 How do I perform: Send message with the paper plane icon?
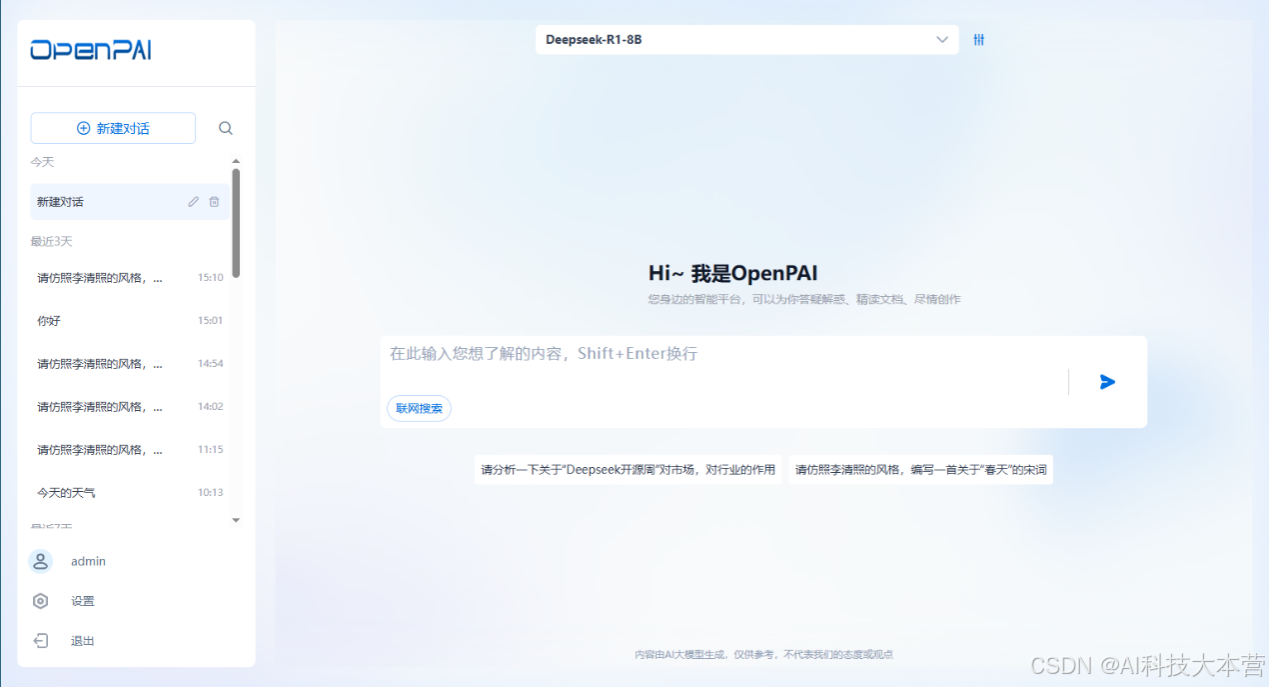(x=1107, y=382)
